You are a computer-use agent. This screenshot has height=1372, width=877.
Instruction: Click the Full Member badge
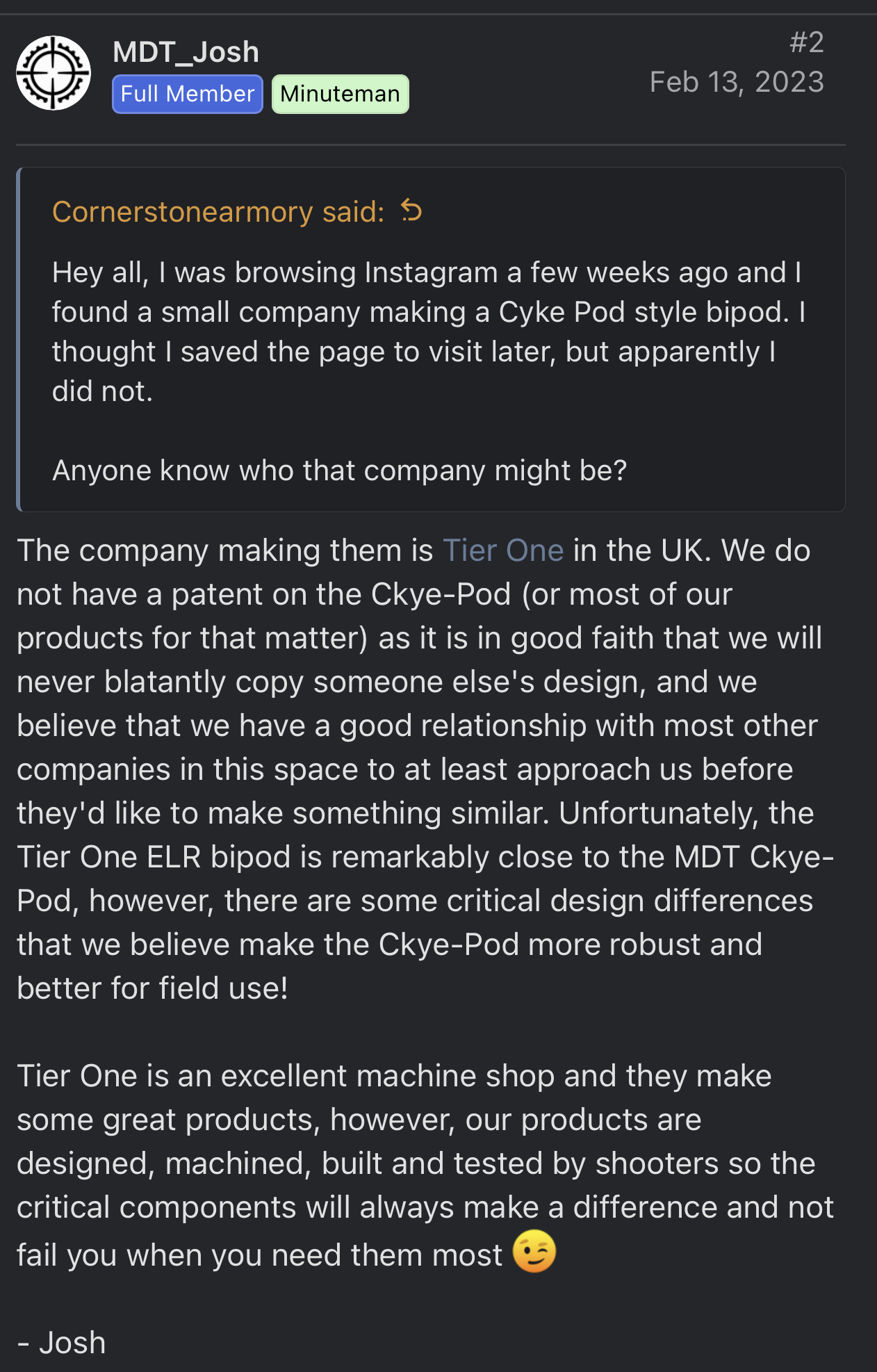(188, 94)
